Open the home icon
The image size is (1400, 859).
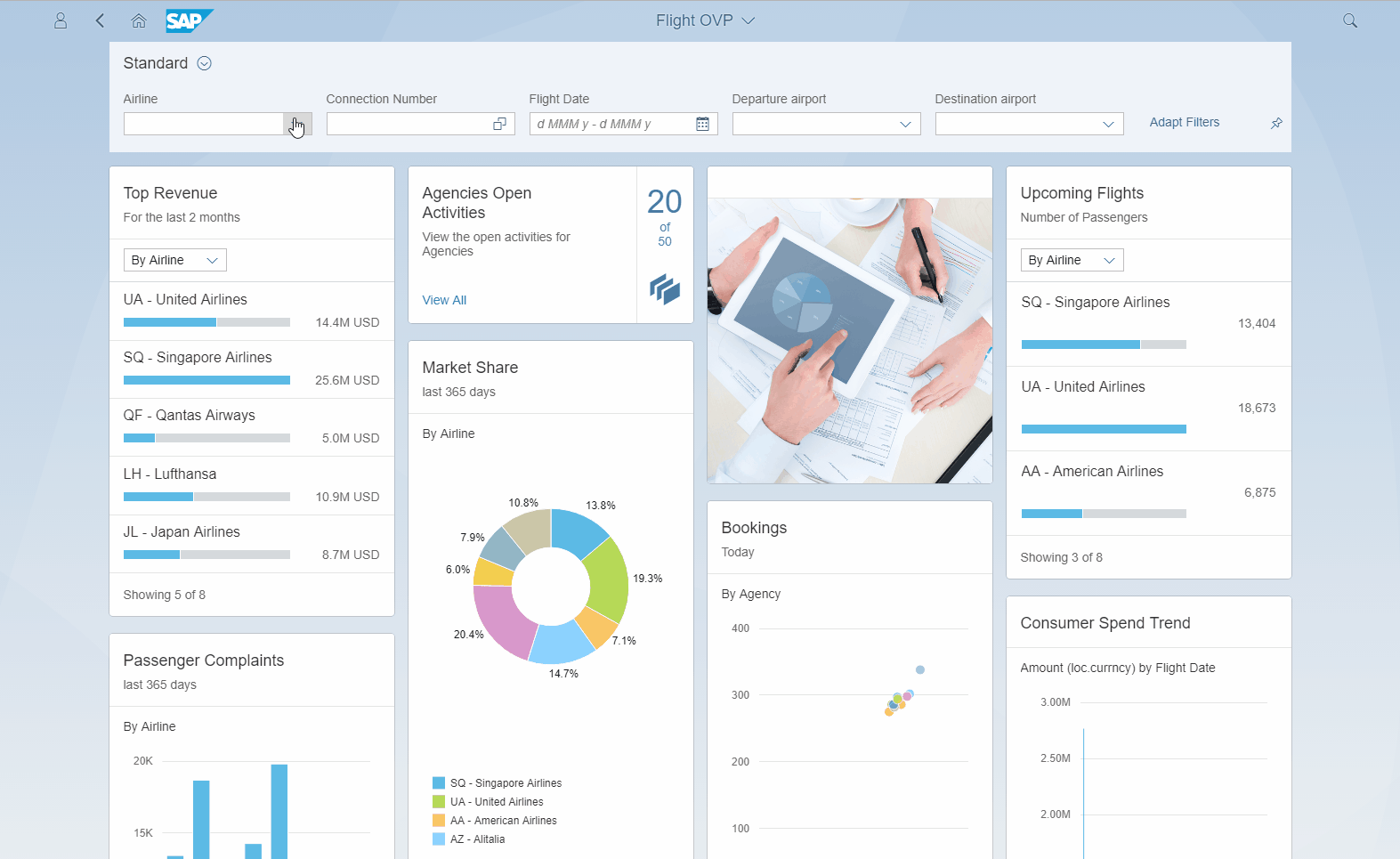(139, 20)
